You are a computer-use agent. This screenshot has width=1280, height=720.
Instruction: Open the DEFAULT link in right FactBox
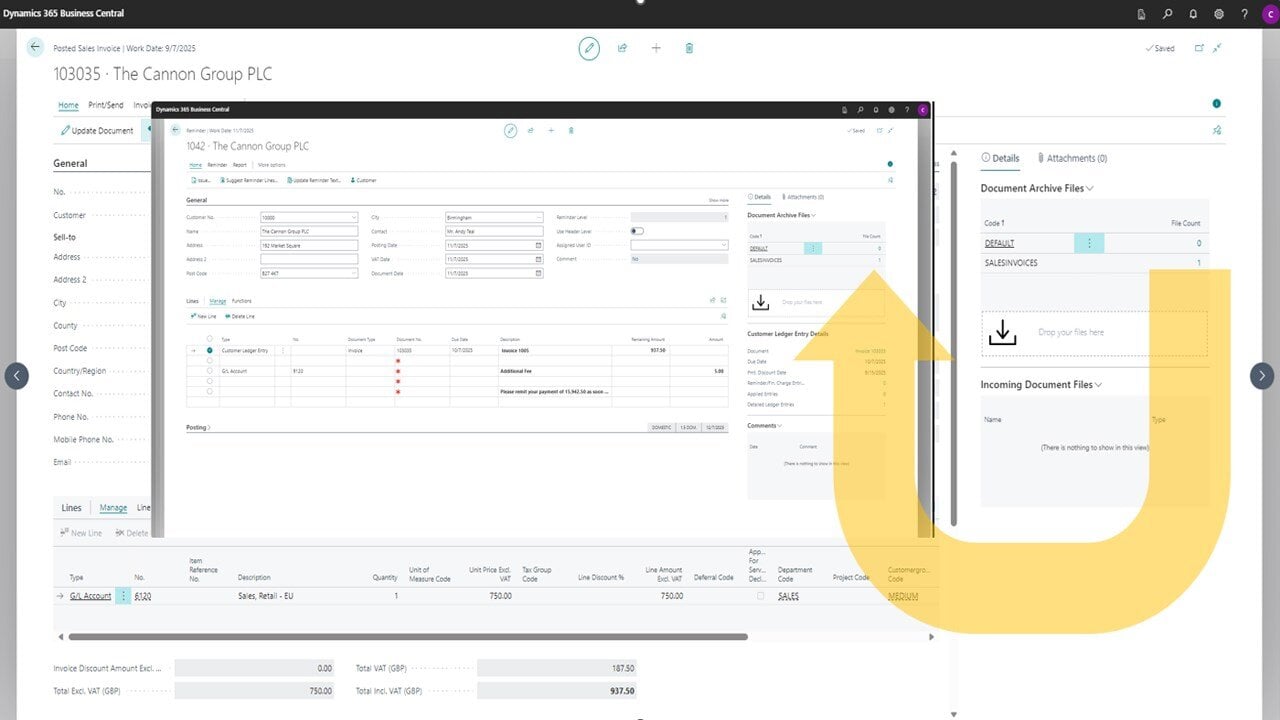(x=999, y=243)
